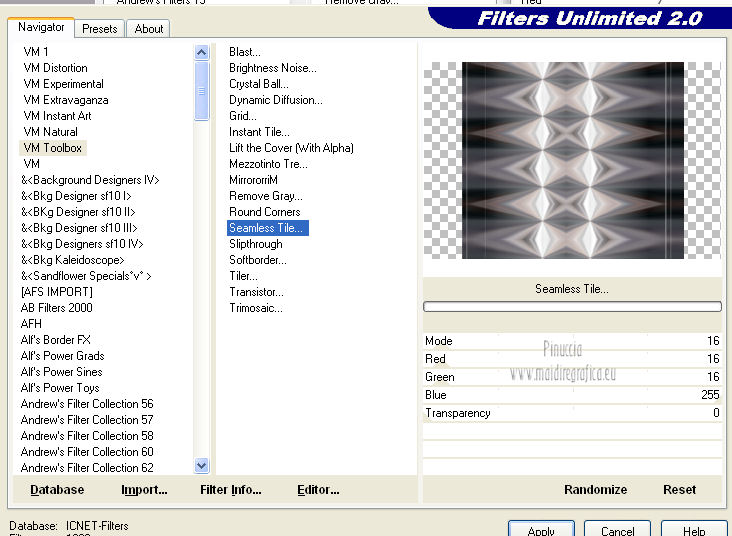Image resolution: width=732 pixels, height=536 pixels.
Task: Click the category list scroll up arrow
Action: click(x=201, y=52)
